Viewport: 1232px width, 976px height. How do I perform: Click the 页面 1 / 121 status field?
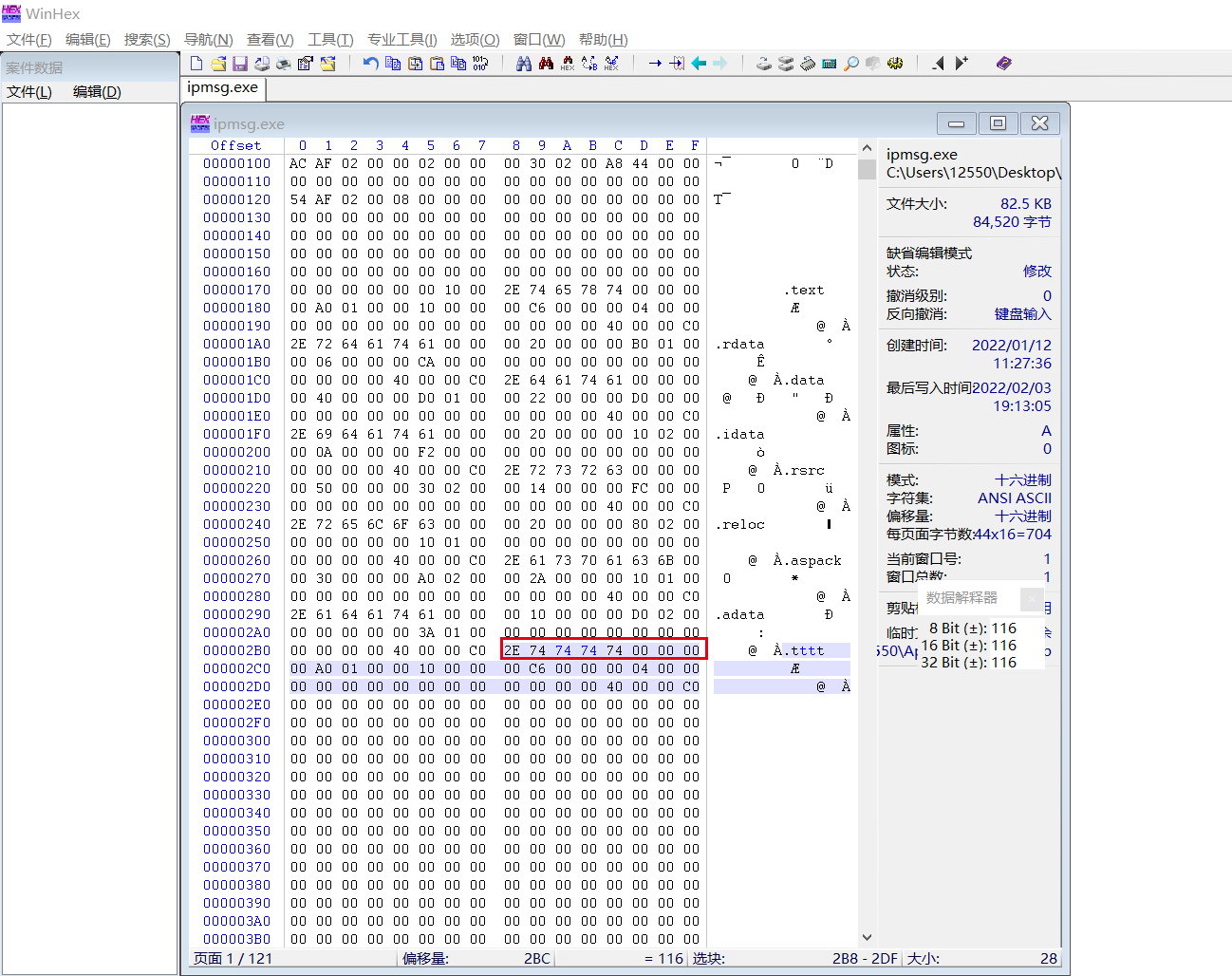233,958
